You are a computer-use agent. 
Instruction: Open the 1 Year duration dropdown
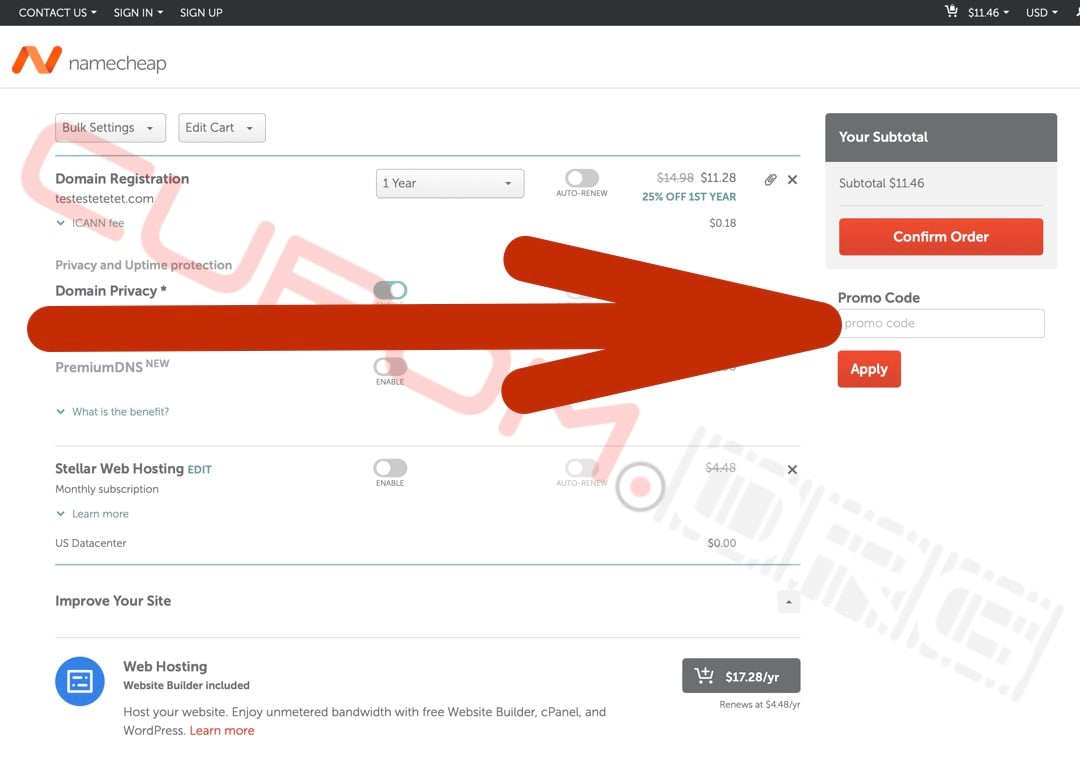pyautogui.click(x=450, y=183)
